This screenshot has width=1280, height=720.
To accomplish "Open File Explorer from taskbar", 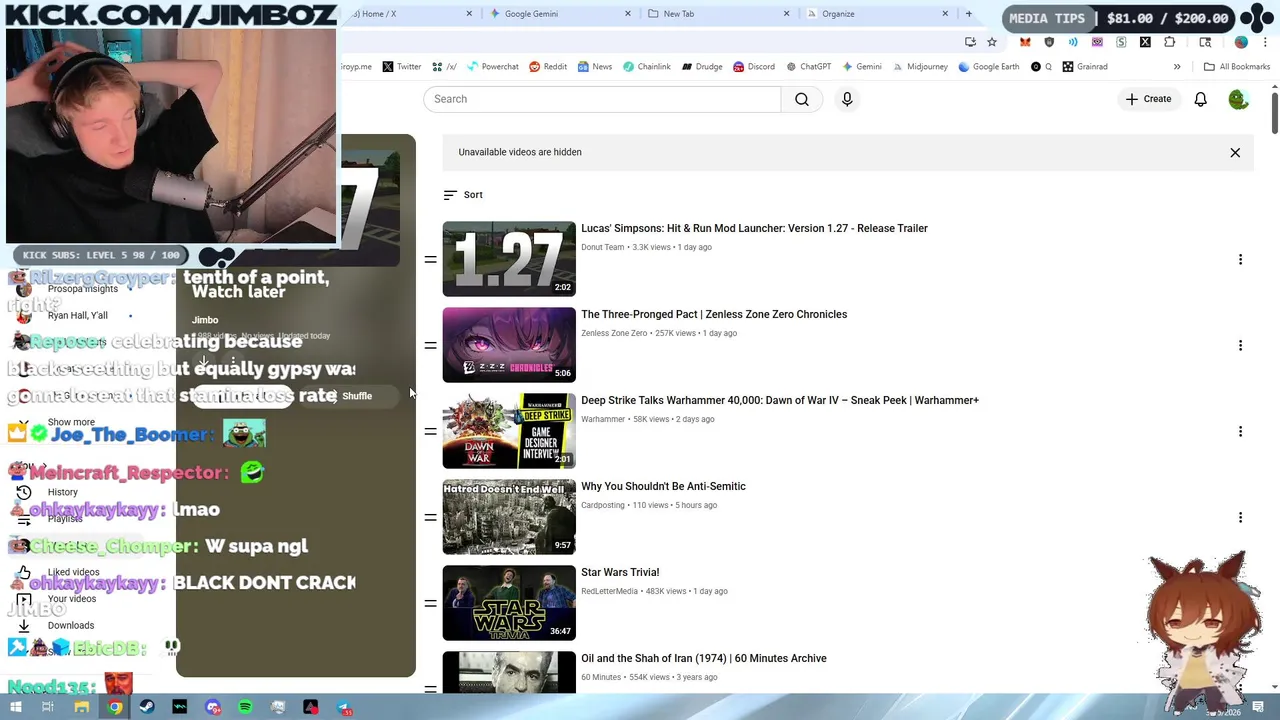I will point(82,707).
